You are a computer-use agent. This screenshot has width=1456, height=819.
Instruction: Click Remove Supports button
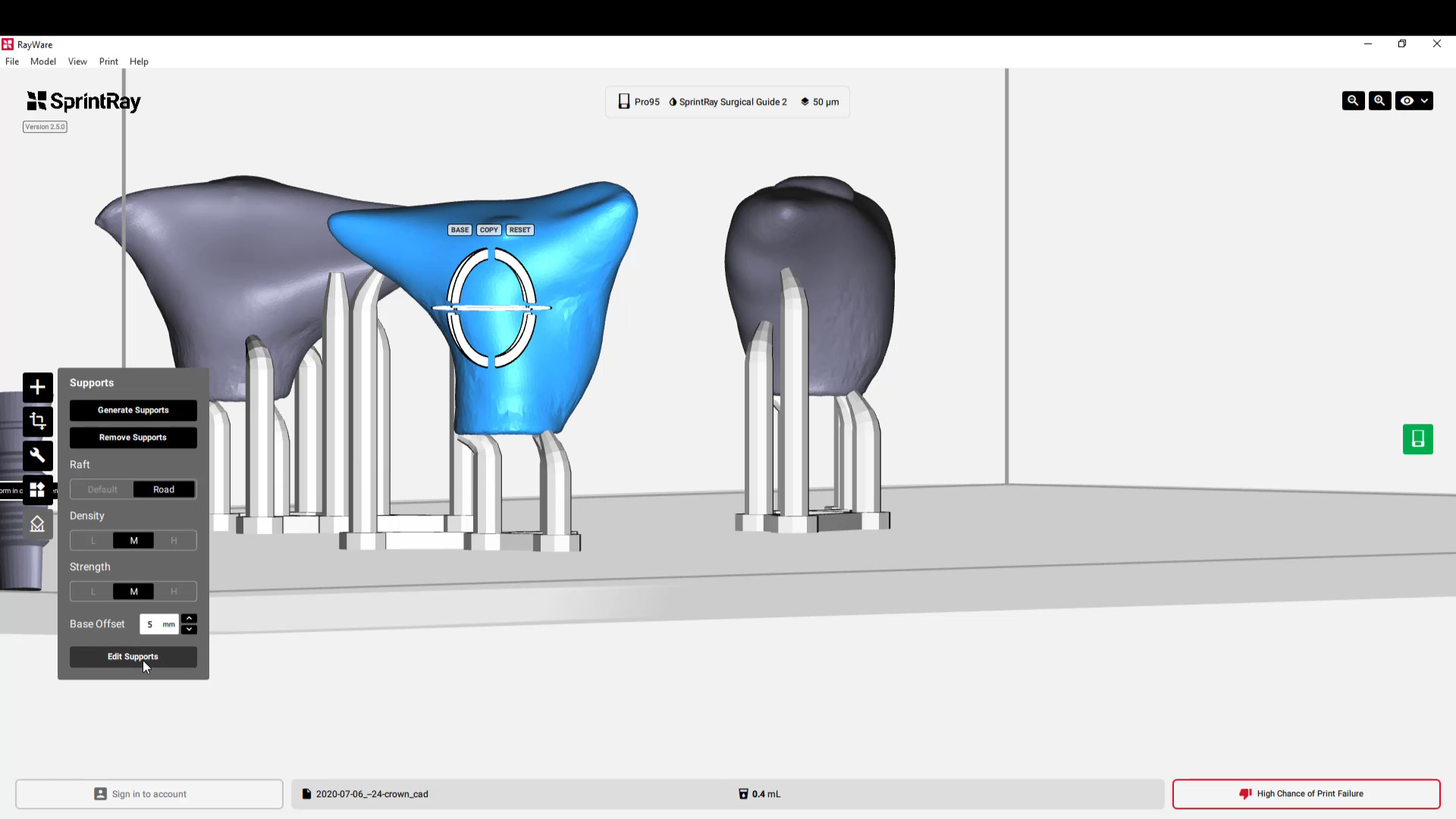133,438
